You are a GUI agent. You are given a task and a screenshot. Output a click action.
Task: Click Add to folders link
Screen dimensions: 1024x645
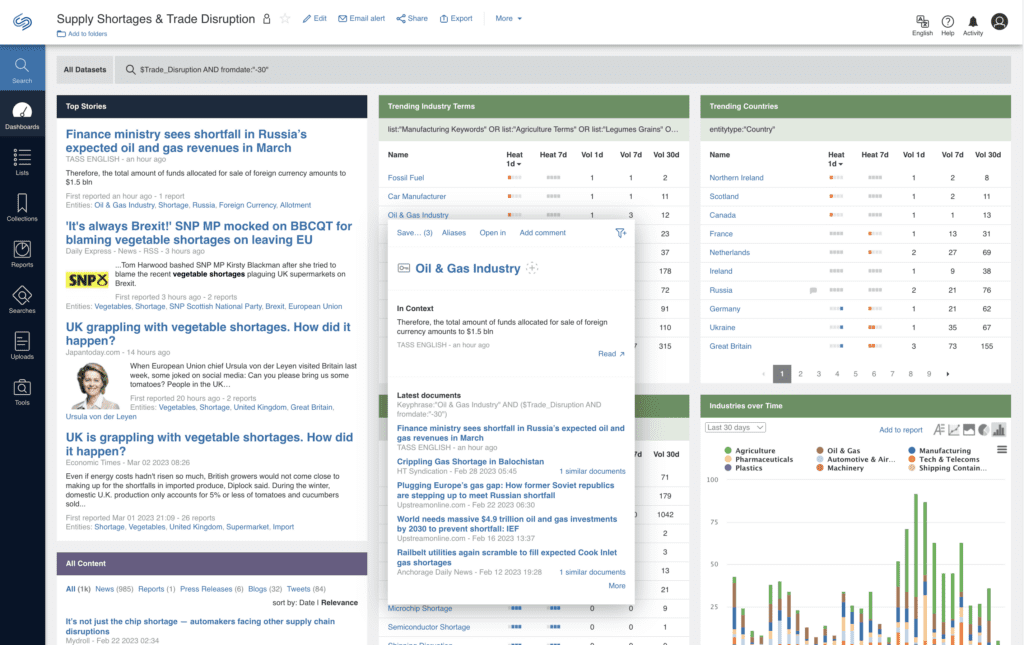[x=82, y=34]
